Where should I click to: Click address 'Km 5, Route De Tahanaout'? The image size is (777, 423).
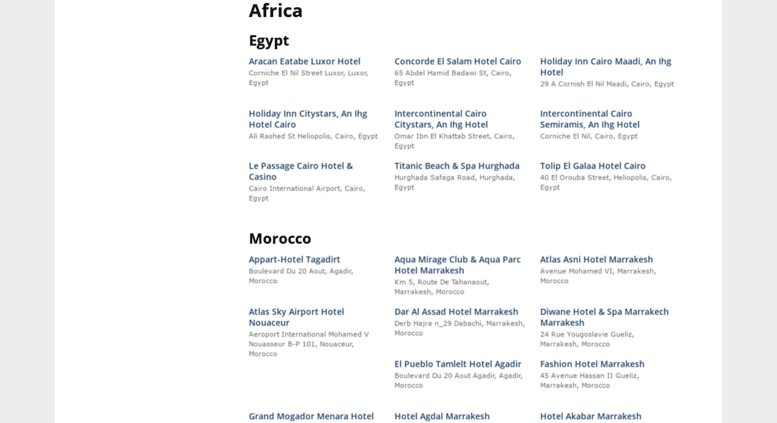(442, 287)
